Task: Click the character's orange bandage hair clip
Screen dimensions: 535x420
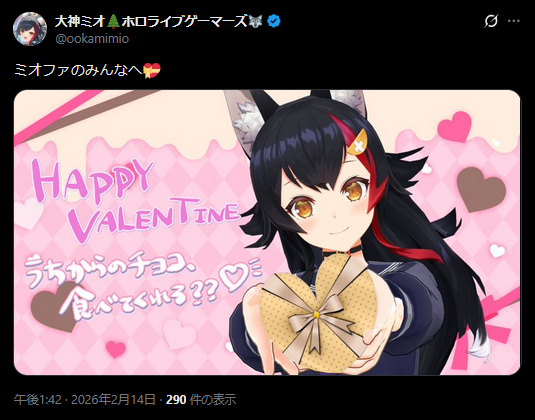Action: [x=358, y=142]
